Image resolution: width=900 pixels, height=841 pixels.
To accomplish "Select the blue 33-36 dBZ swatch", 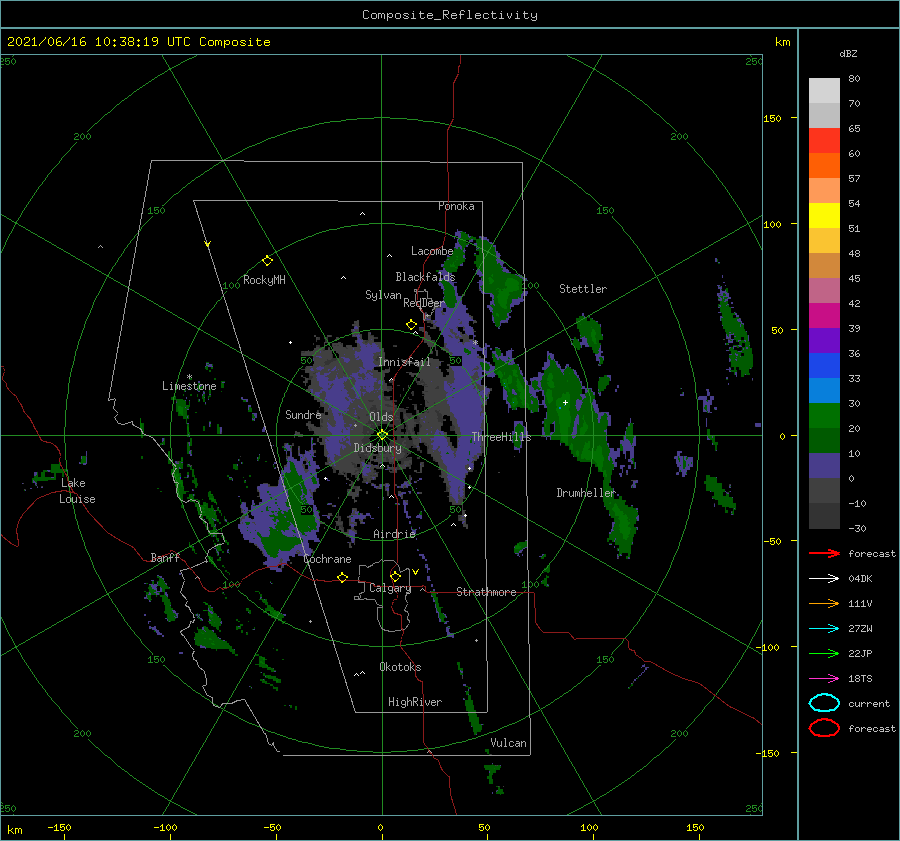I will pos(824,366).
